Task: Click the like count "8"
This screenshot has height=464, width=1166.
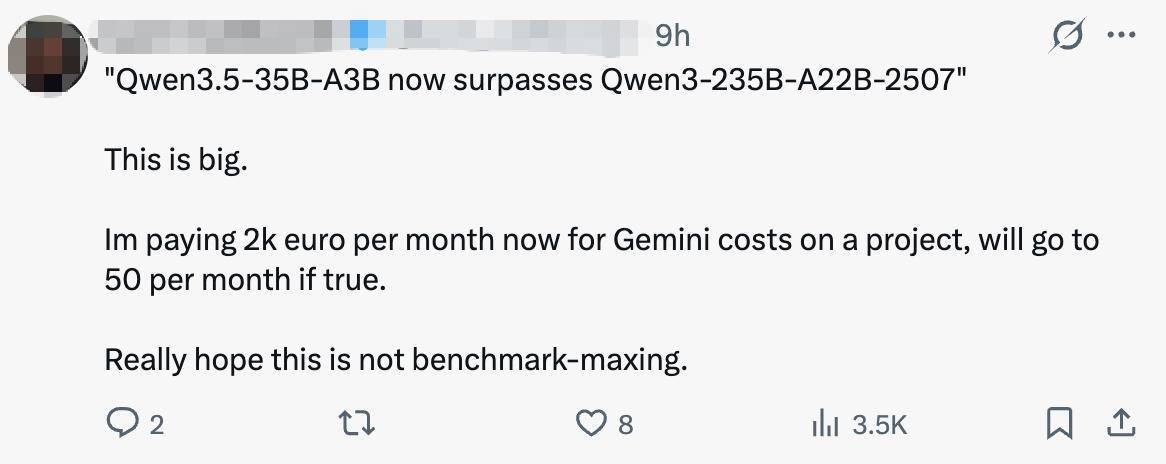Action: 626,425
